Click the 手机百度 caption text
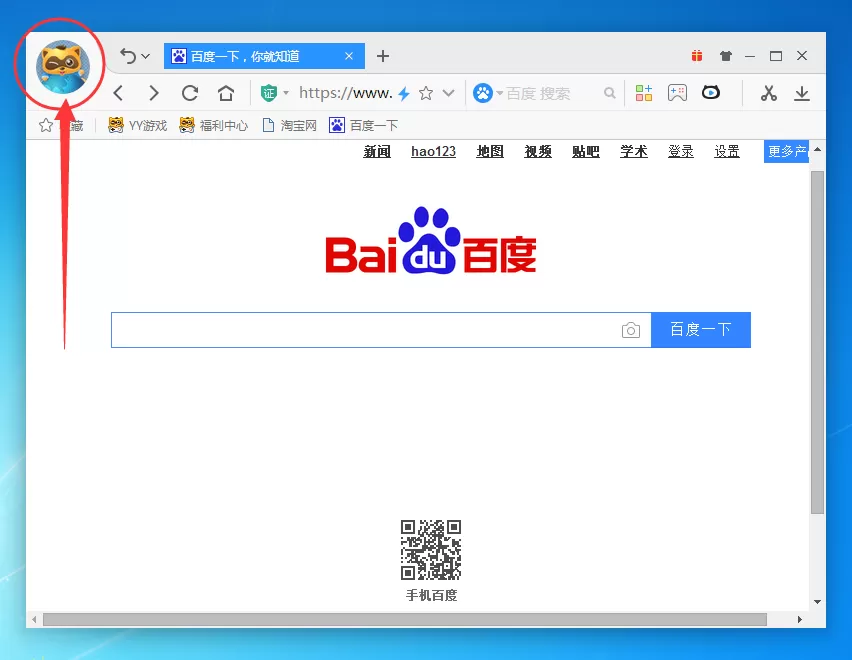The width and height of the screenshot is (852, 660). pos(431,595)
